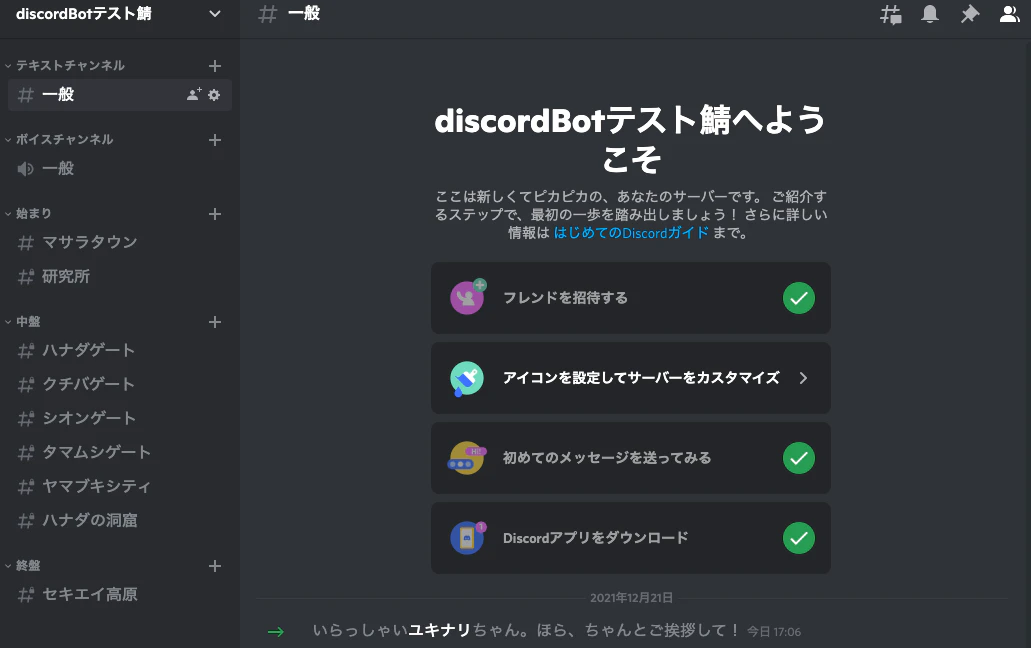
Task: Click 一般 channel name in header
Action: point(304,14)
